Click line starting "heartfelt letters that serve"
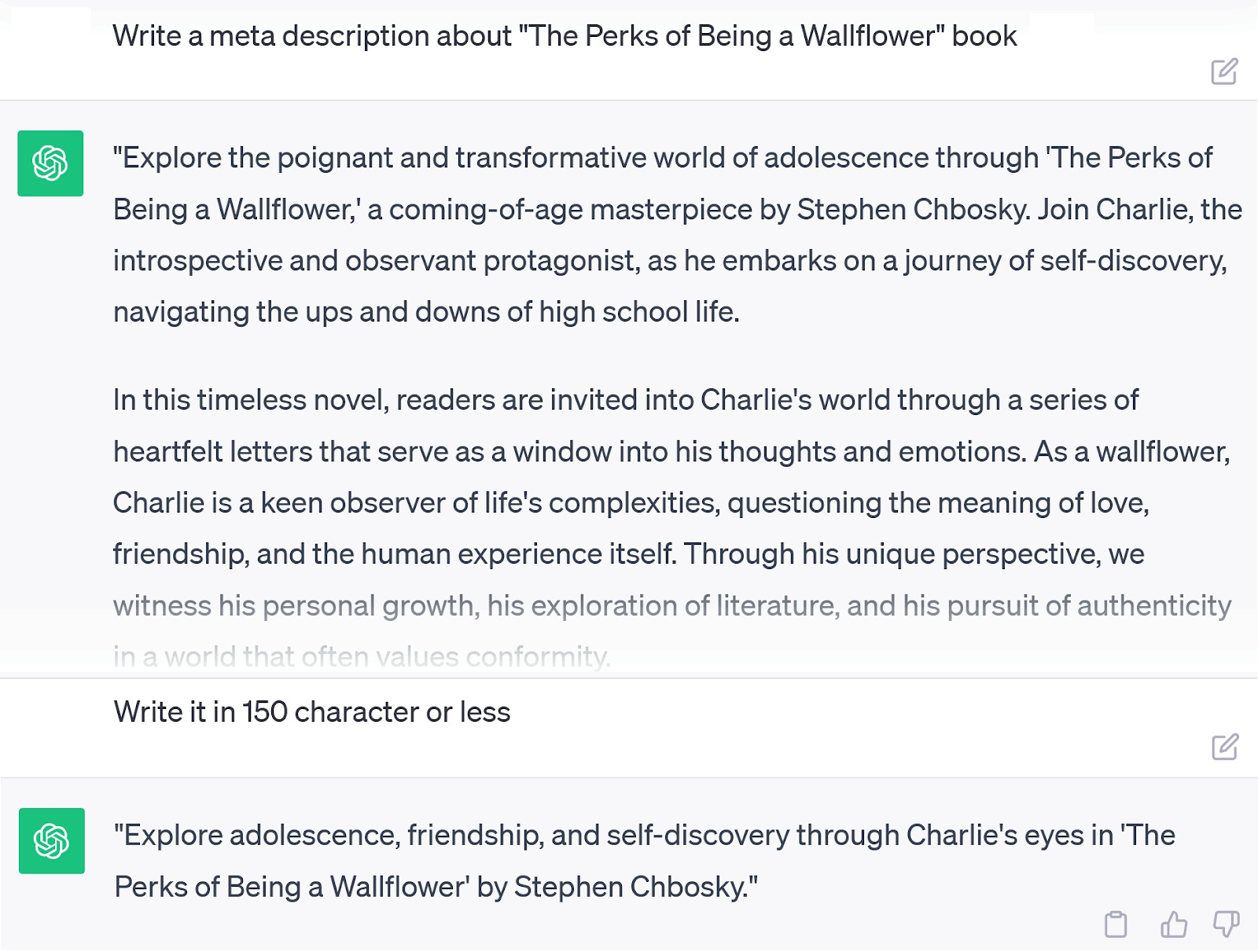This screenshot has width=1258, height=952. click(671, 452)
